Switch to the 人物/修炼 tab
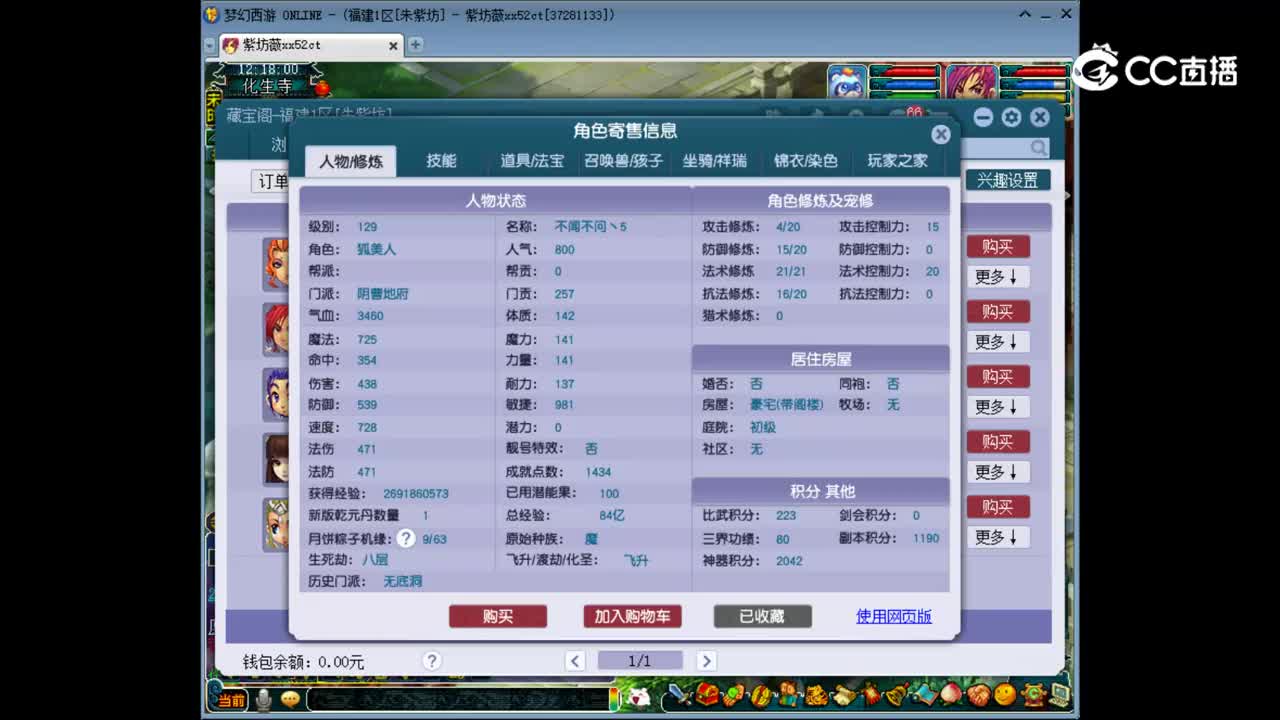The width and height of the screenshot is (1280, 720). (x=351, y=161)
